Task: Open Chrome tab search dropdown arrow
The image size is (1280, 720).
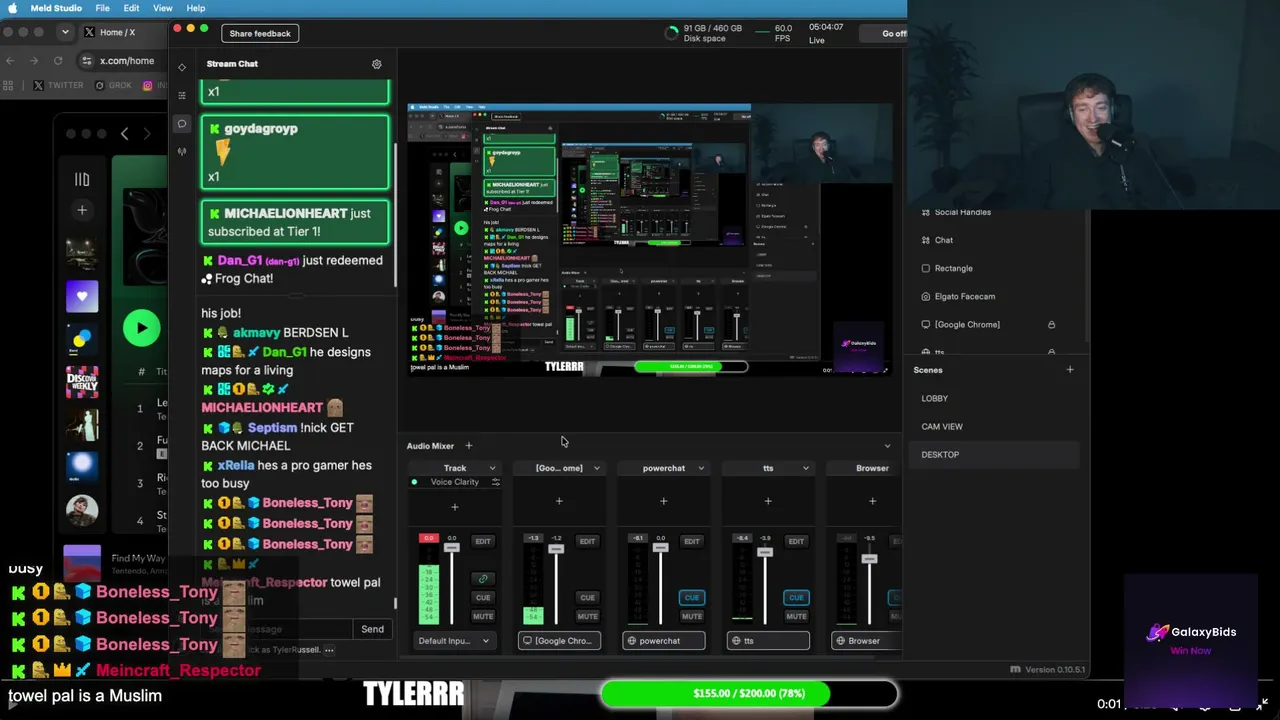Action: pyautogui.click(x=65, y=32)
